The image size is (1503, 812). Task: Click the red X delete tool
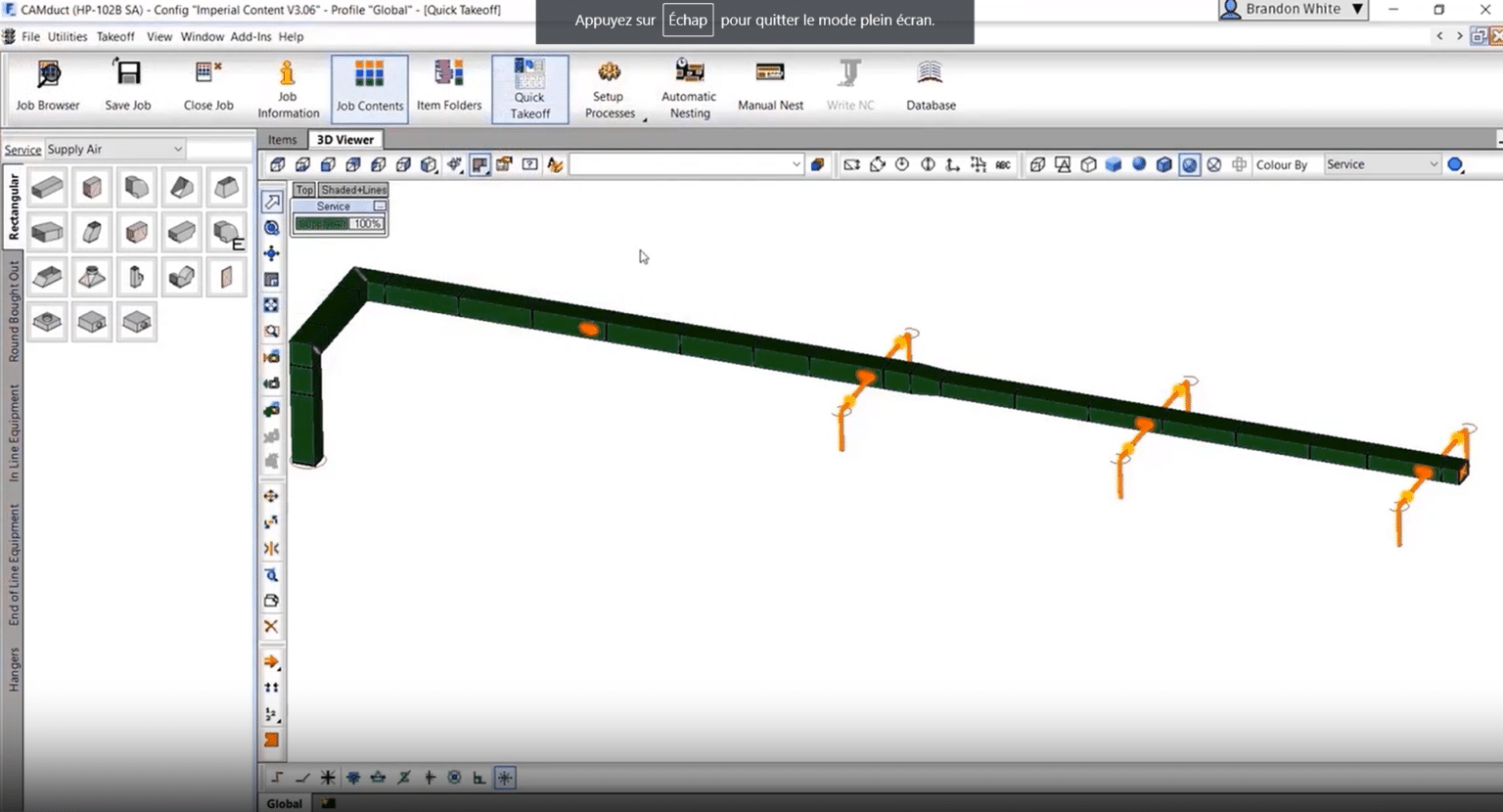tap(271, 627)
